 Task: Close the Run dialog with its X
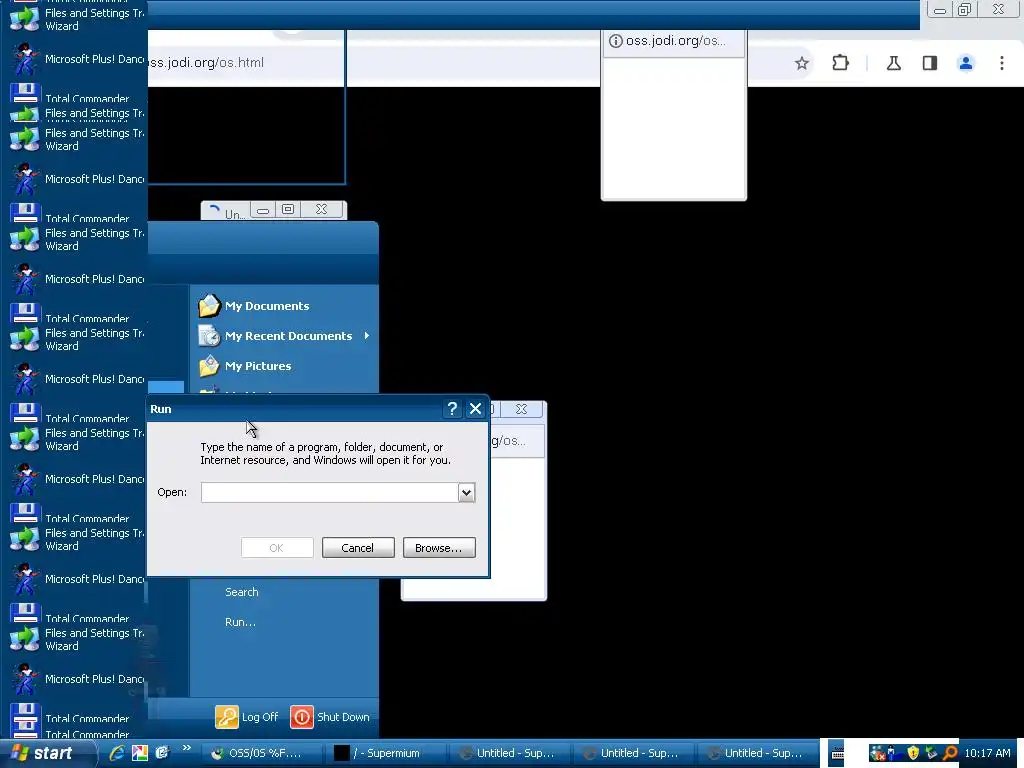[x=475, y=409]
